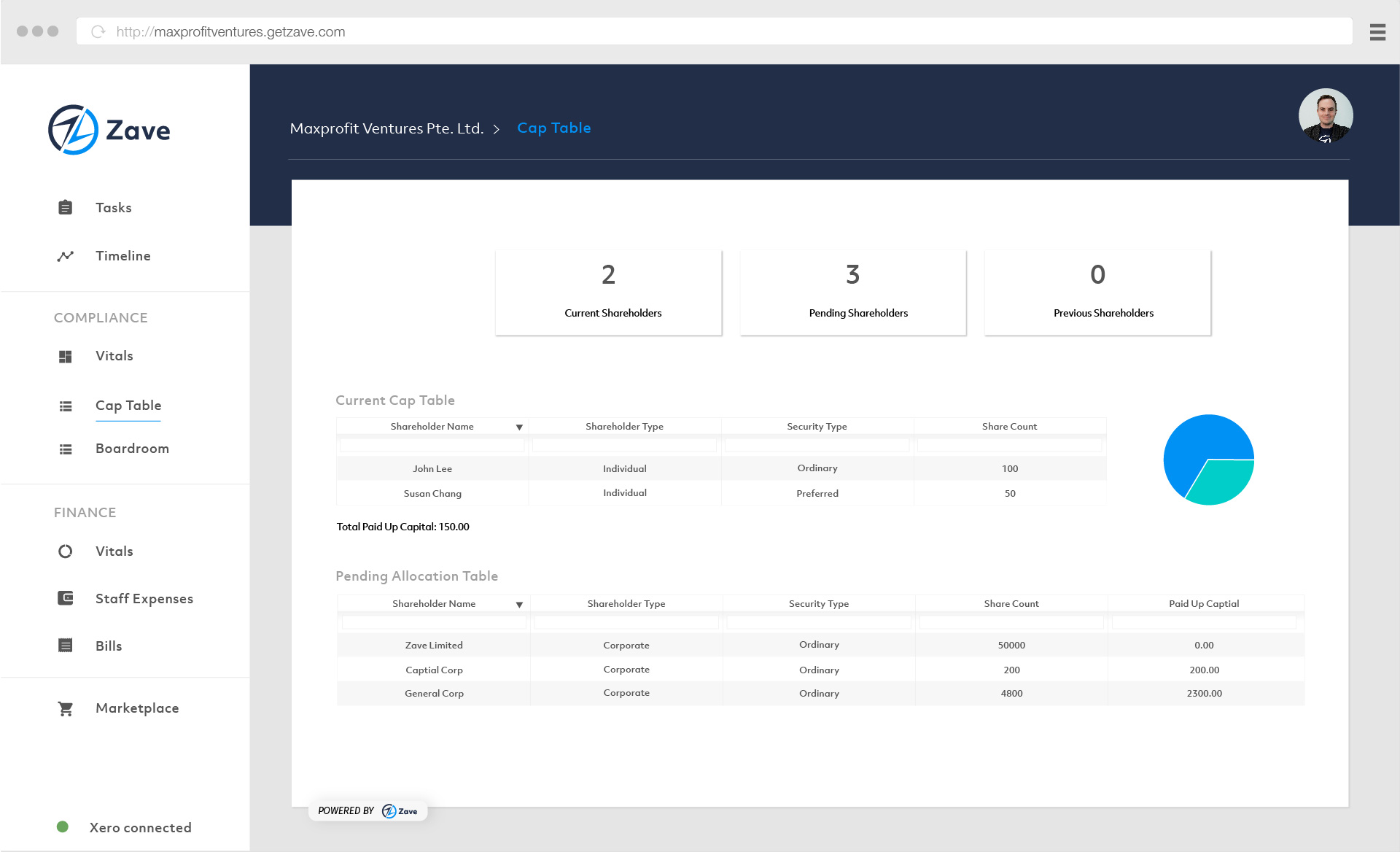Open Staff Expenses page
Viewport: 1400px width, 852px height.
144,599
